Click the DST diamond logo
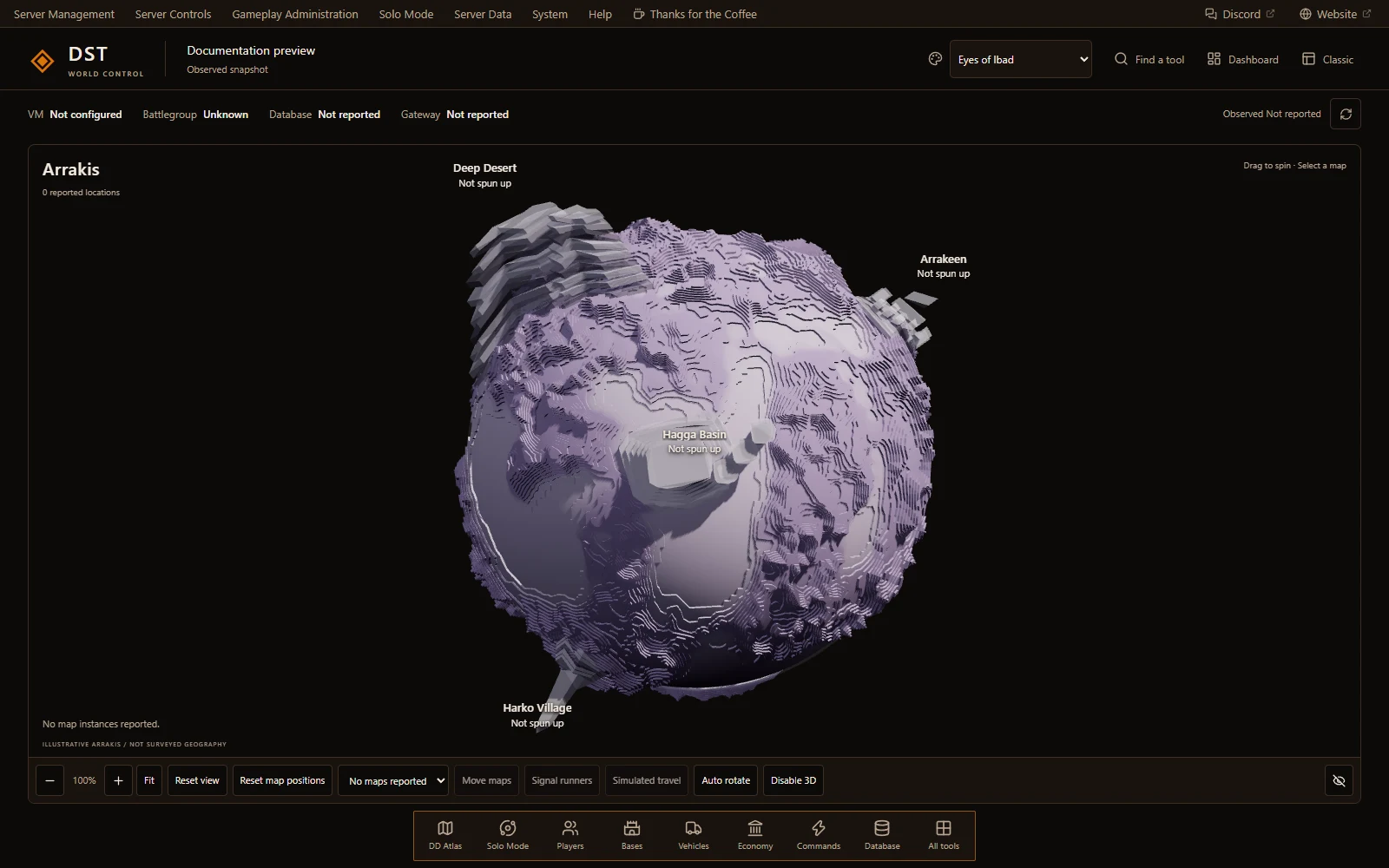 pos(42,60)
